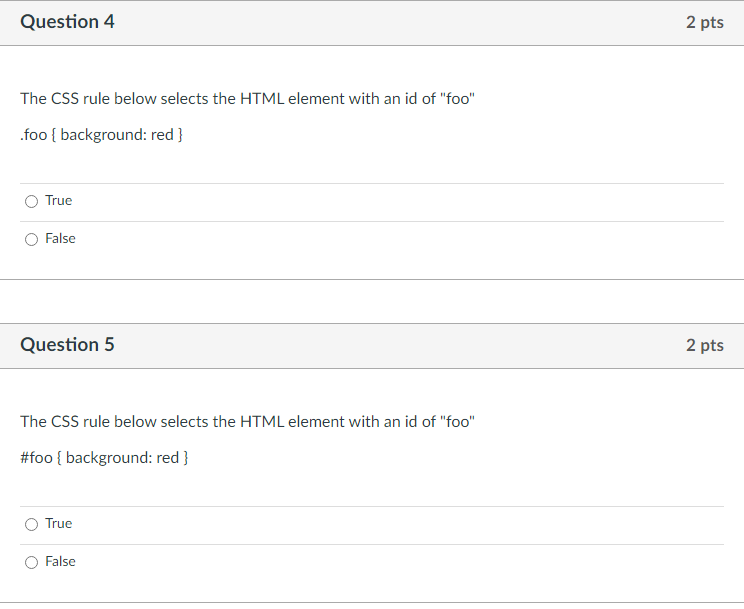Screen dimensions: 744x609
Task: Select False for Question 4
Action: tap(32, 239)
